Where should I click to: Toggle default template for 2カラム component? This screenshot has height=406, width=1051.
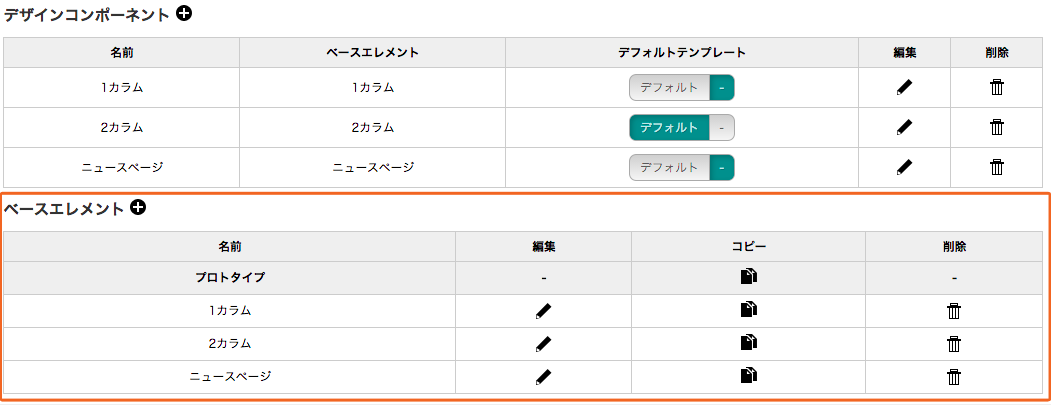681,127
